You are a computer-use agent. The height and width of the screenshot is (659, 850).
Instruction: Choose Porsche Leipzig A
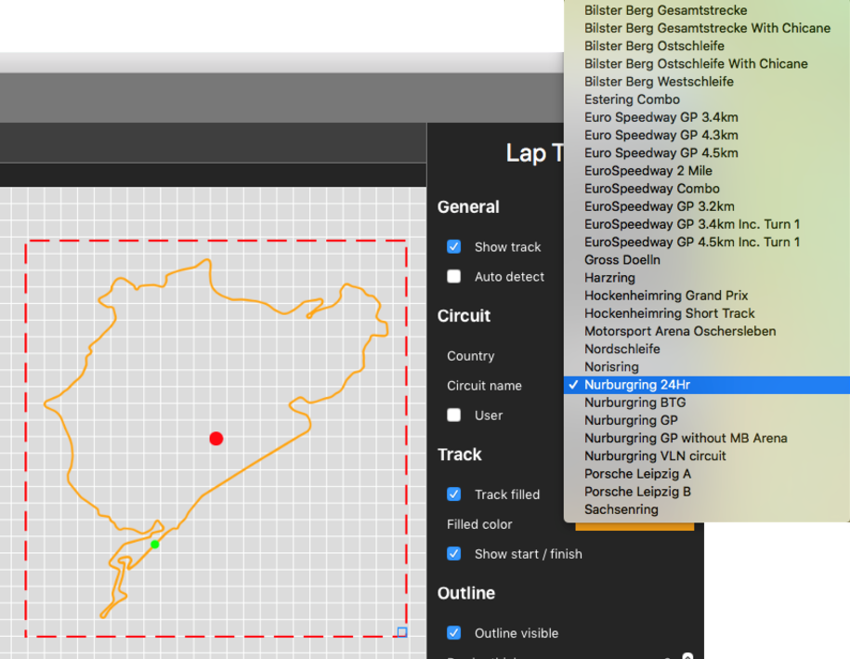tap(707, 475)
